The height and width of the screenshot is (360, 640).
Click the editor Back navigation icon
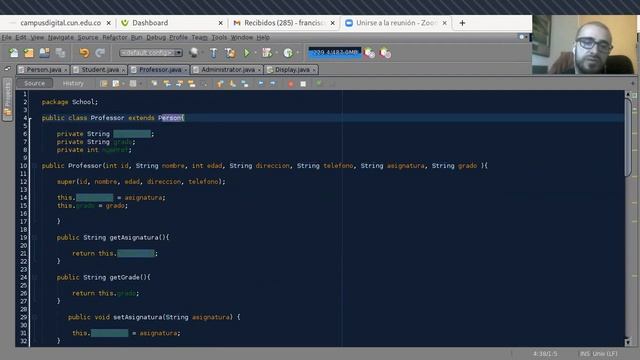(x=116, y=83)
